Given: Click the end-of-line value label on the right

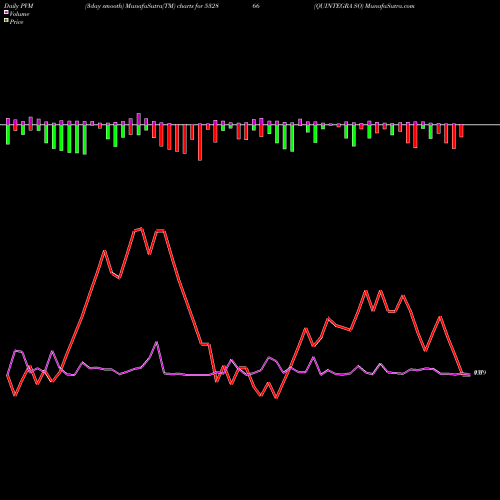Looking at the screenshot, I should click(x=480, y=373).
